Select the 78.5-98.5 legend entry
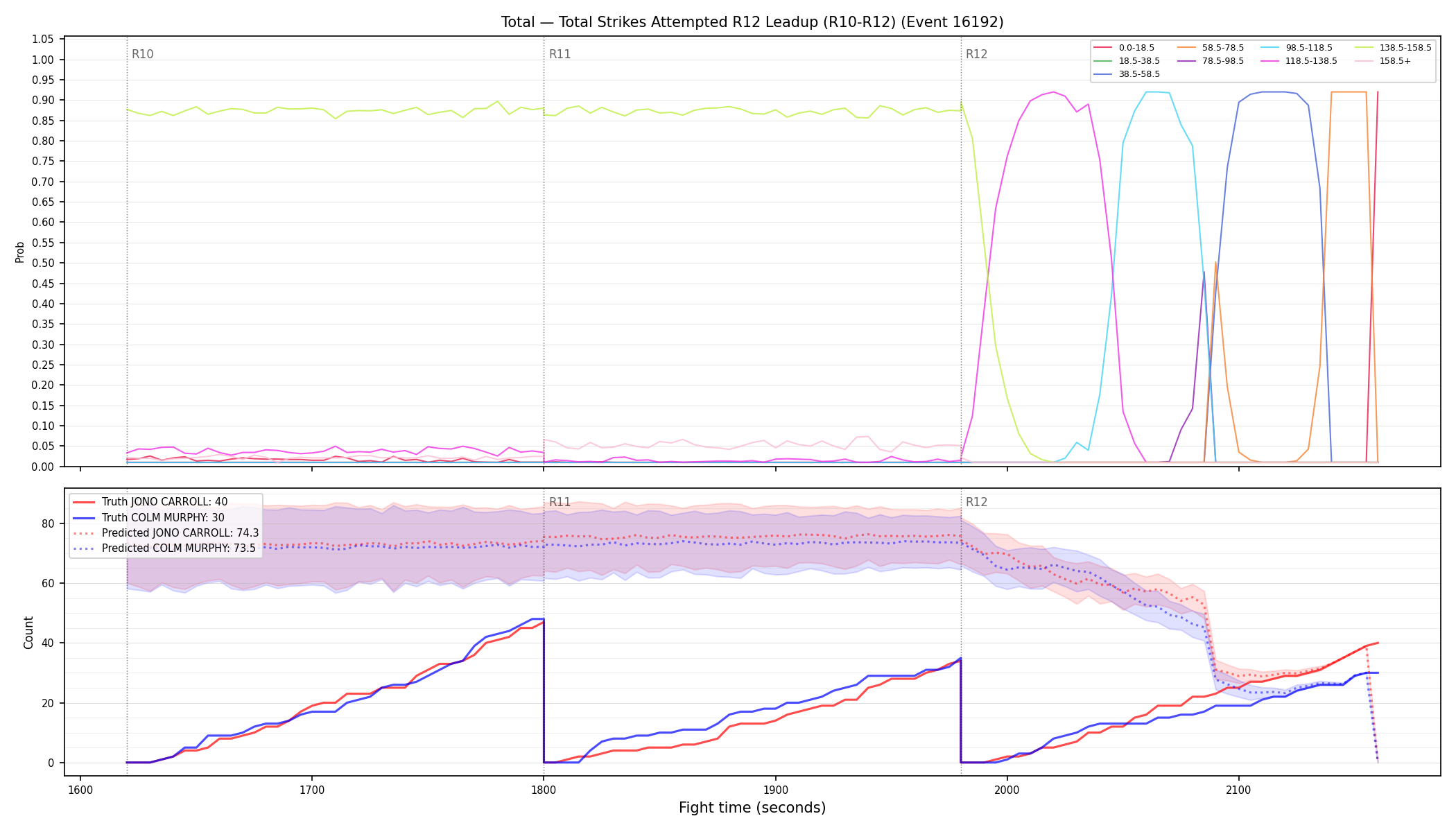Viewport: 1456px width, 832px height. click(x=1211, y=61)
